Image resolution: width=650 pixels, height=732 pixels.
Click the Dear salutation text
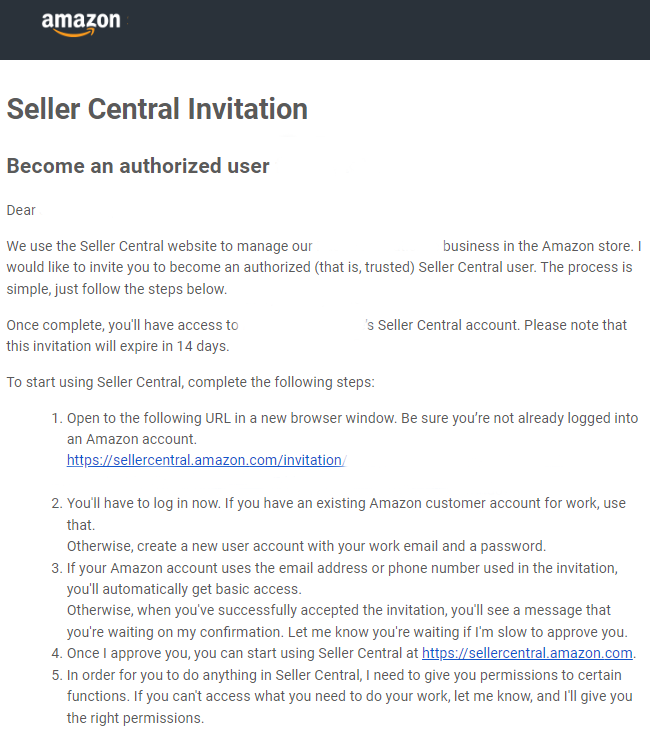pos(21,210)
